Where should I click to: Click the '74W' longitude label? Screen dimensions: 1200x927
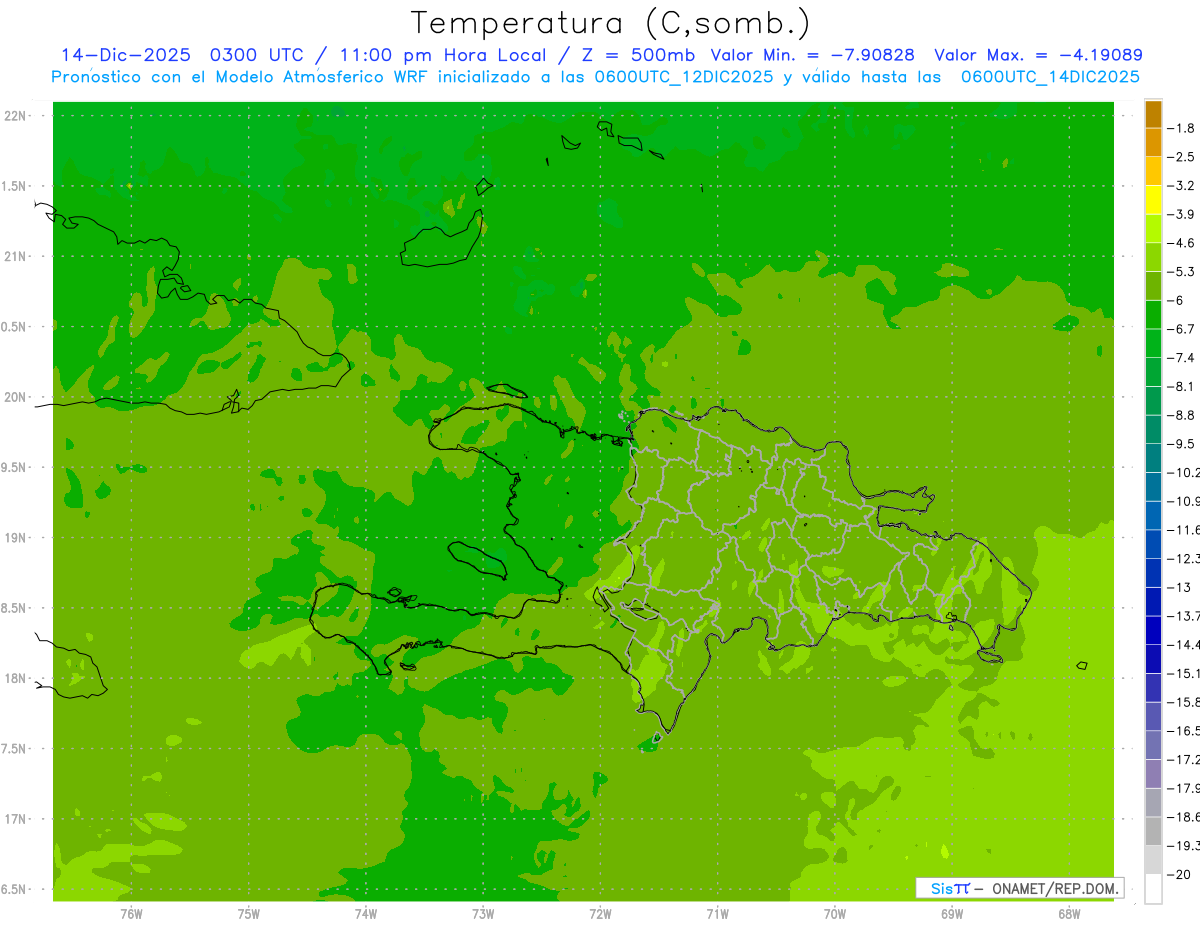[x=365, y=914]
